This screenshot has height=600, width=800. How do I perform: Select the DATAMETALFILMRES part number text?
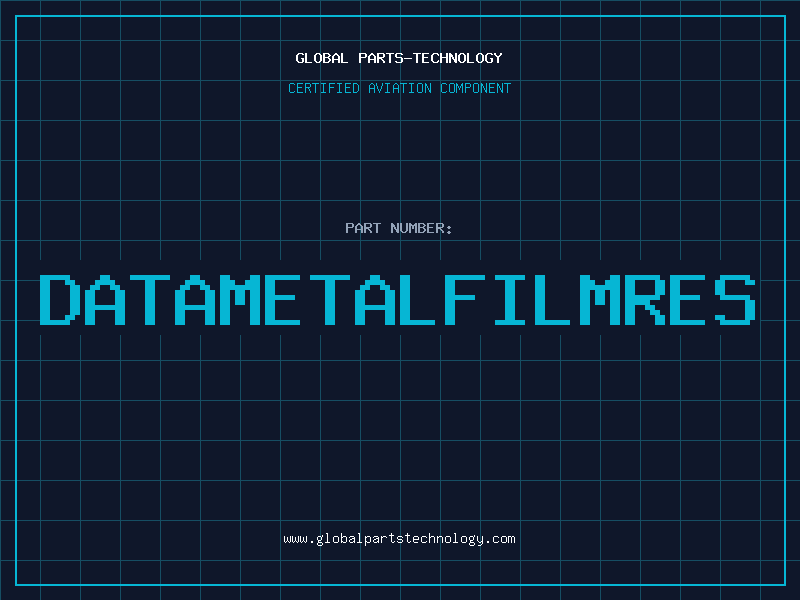tap(397, 299)
